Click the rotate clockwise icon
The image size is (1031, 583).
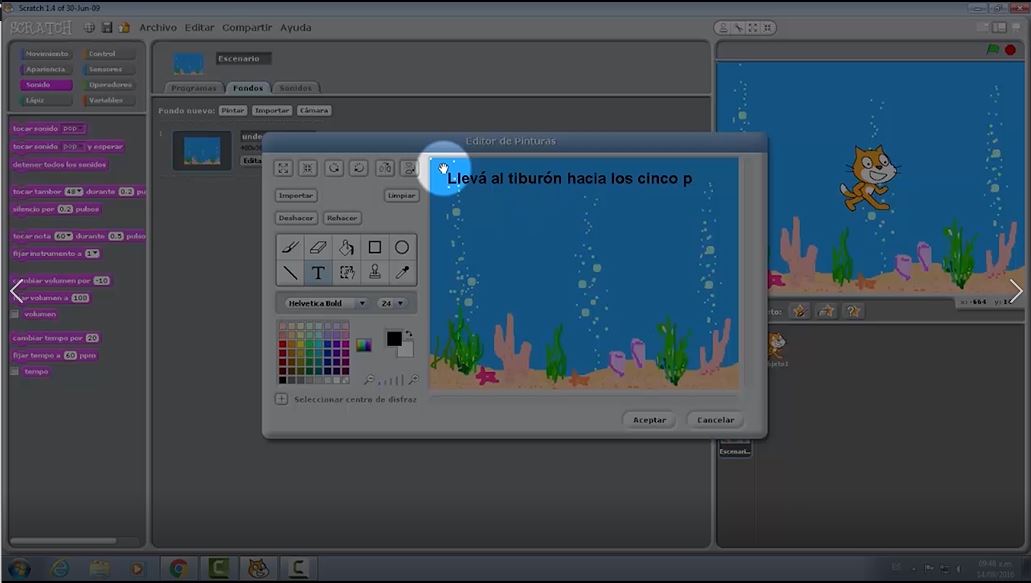coord(359,168)
